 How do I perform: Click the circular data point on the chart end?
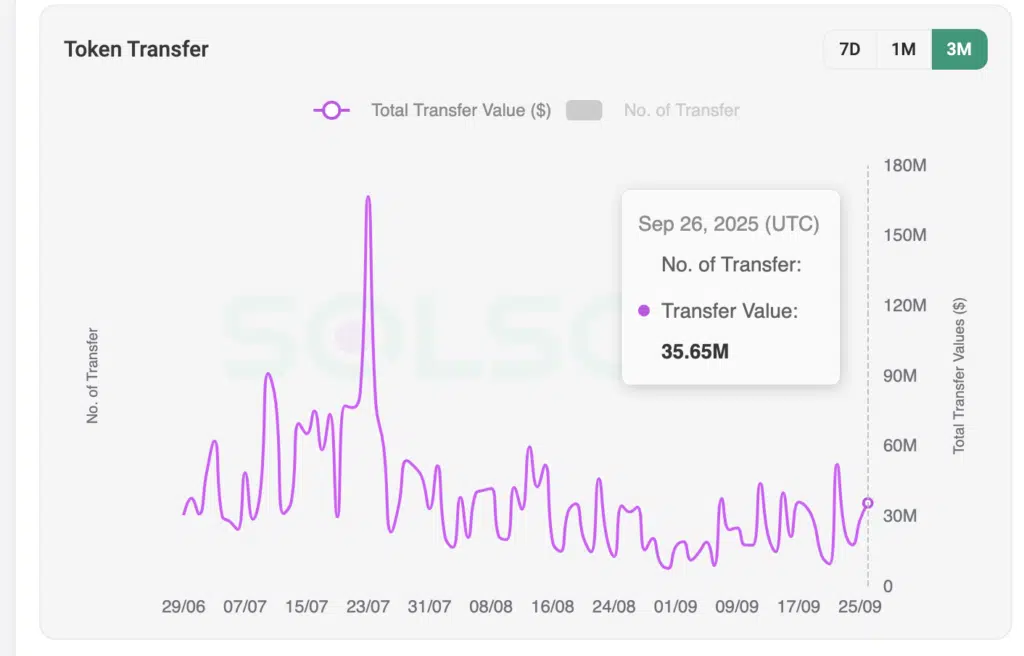[x=868, y=503]
